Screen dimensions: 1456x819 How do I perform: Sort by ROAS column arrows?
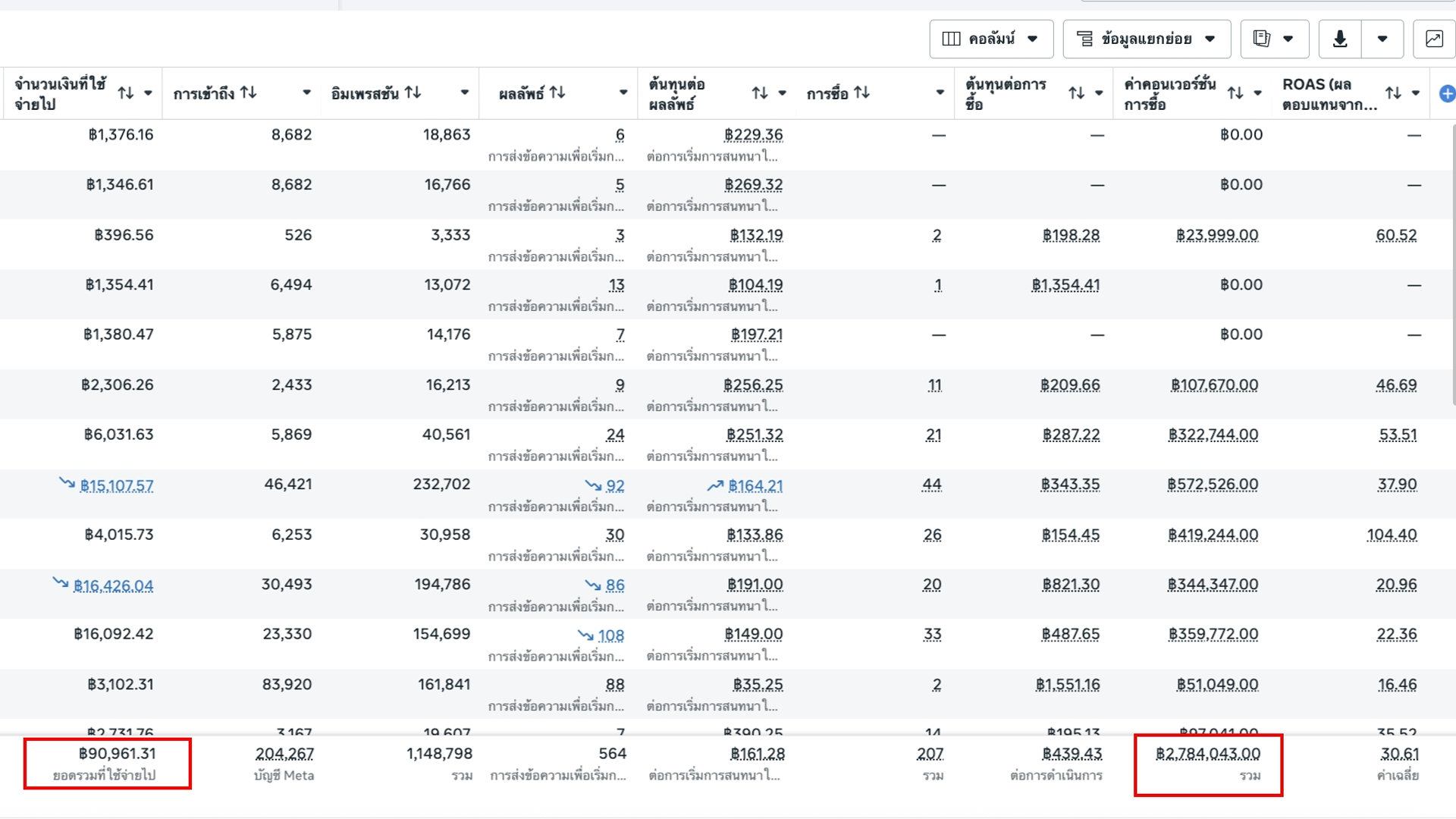pyautogui.click(x=1393, y=93)
